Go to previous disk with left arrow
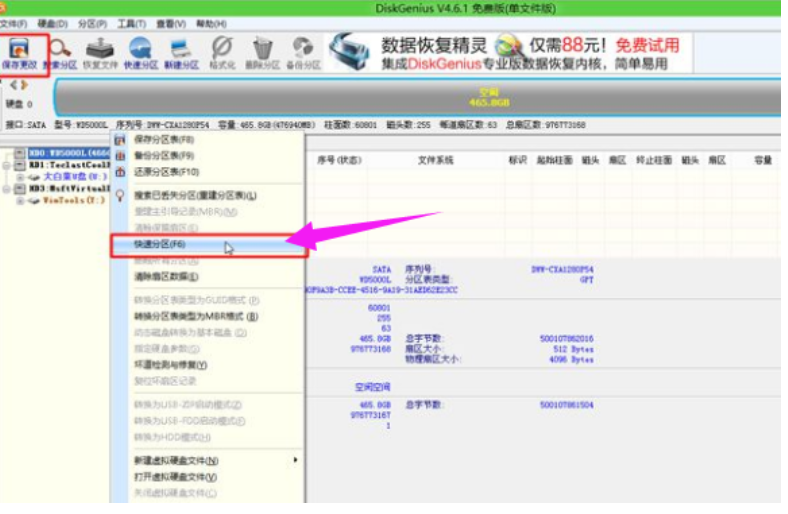 [x=13, y=85]
